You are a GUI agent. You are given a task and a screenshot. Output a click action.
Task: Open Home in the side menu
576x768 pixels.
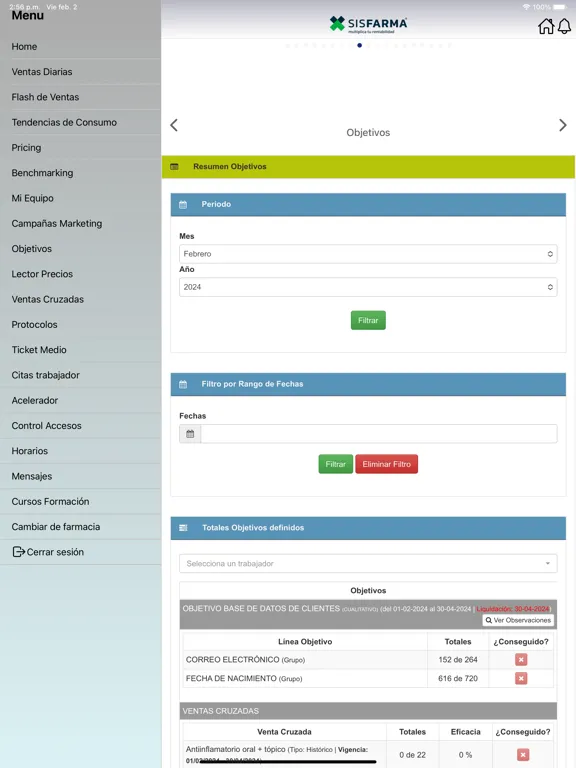[80, 47]
